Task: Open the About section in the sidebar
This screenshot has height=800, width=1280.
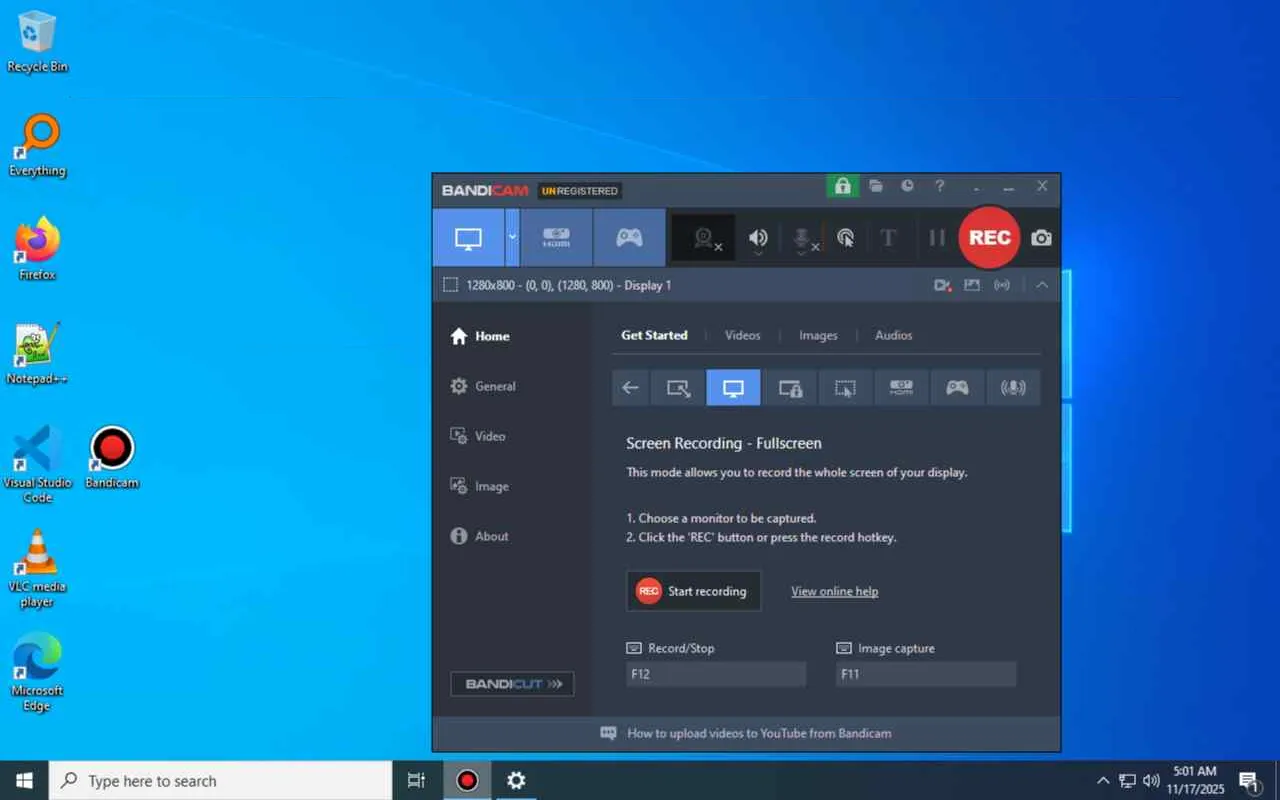Action: point(480,536)
